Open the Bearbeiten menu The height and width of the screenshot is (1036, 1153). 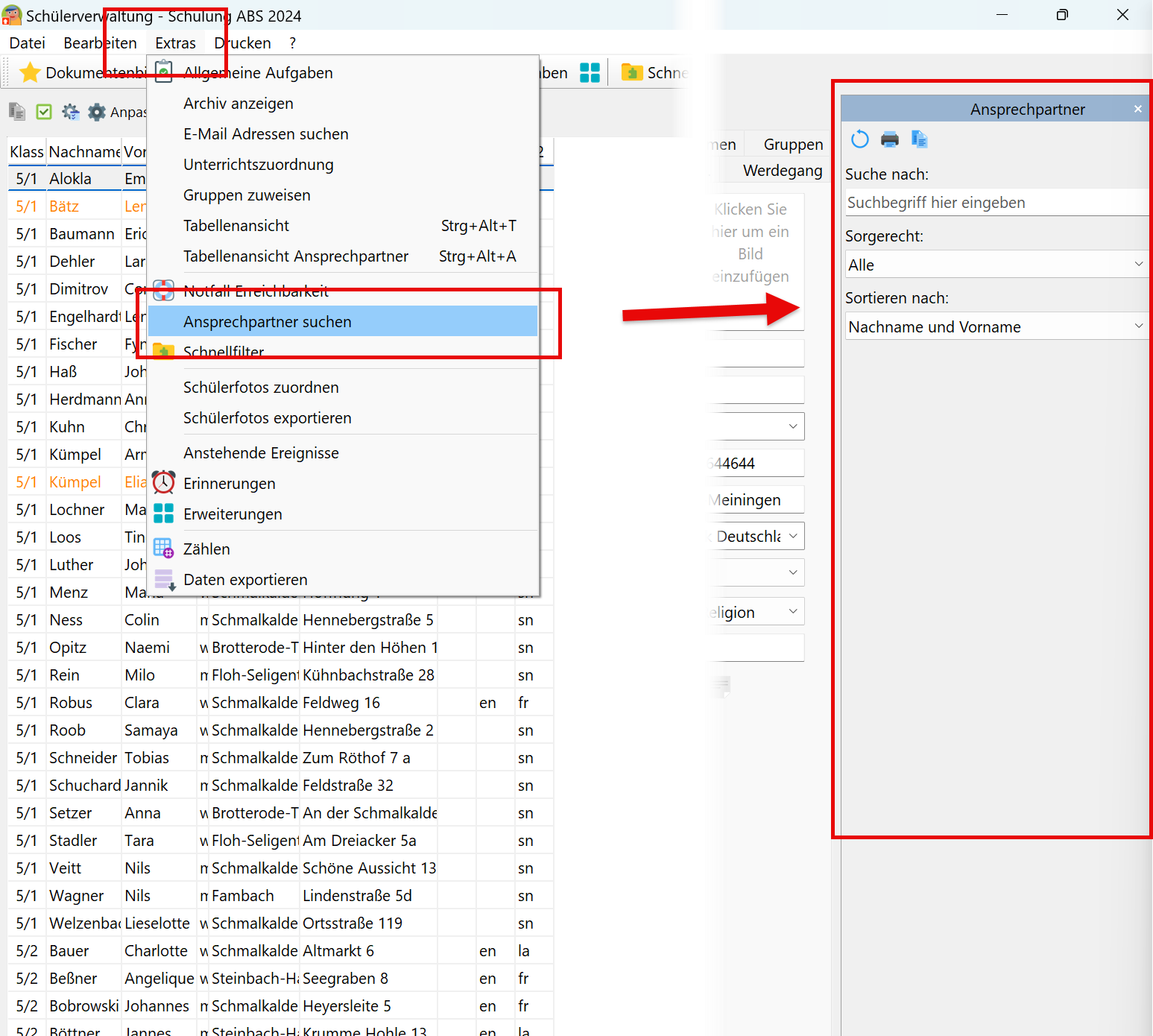tap(100, 43)
